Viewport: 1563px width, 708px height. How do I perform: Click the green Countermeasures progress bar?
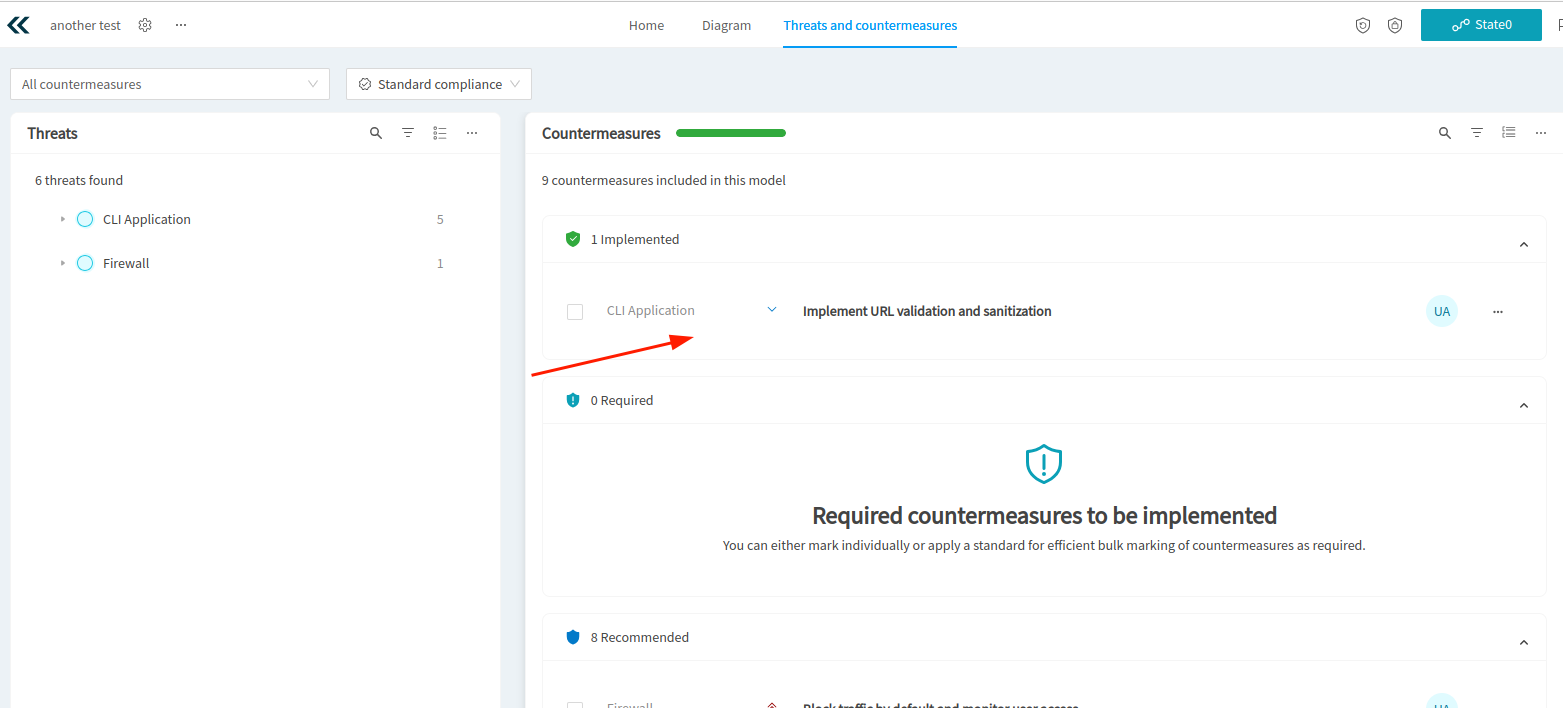click(x=731, y=133)
